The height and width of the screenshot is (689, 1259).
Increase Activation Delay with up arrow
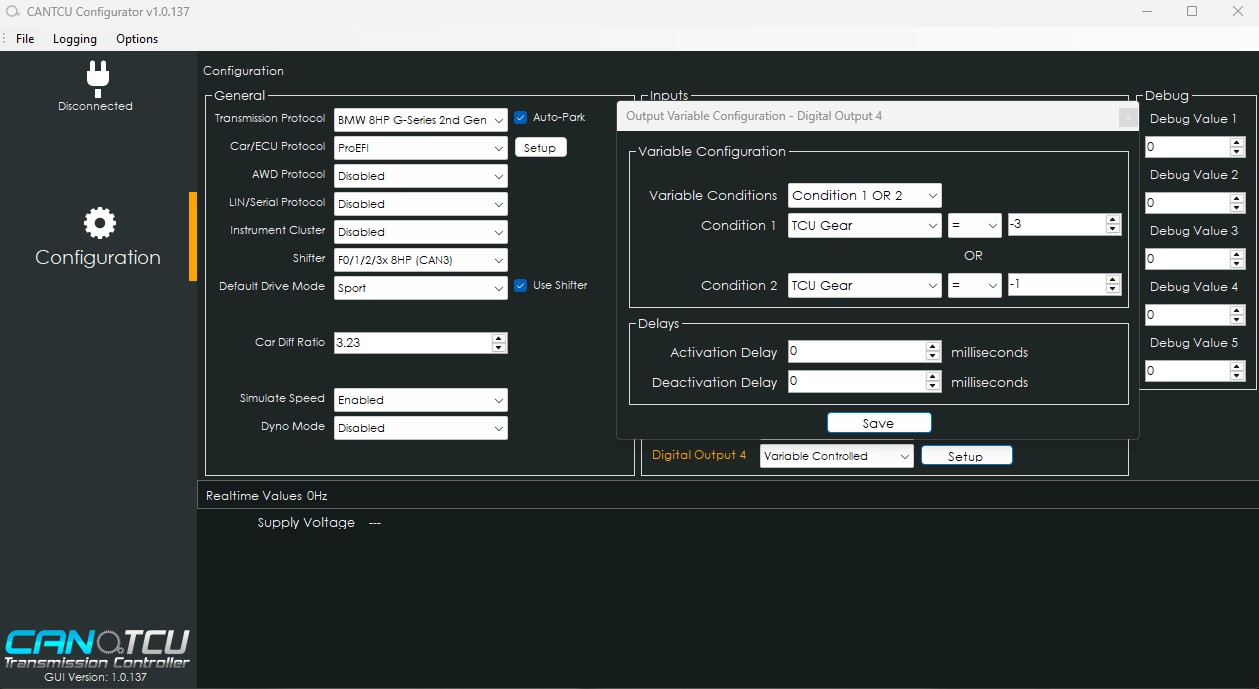pyautogui.click(x=933, y=347)
